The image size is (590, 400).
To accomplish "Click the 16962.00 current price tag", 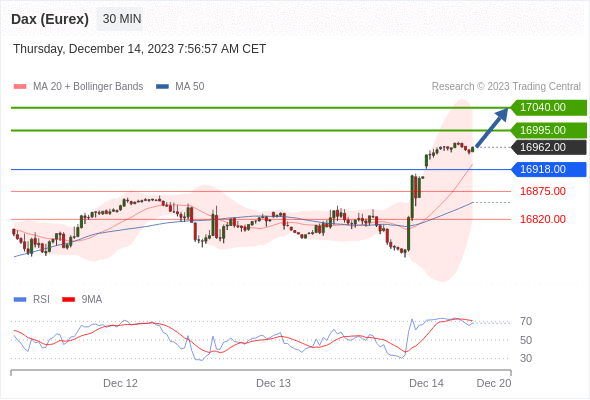I will pos(549,148).
